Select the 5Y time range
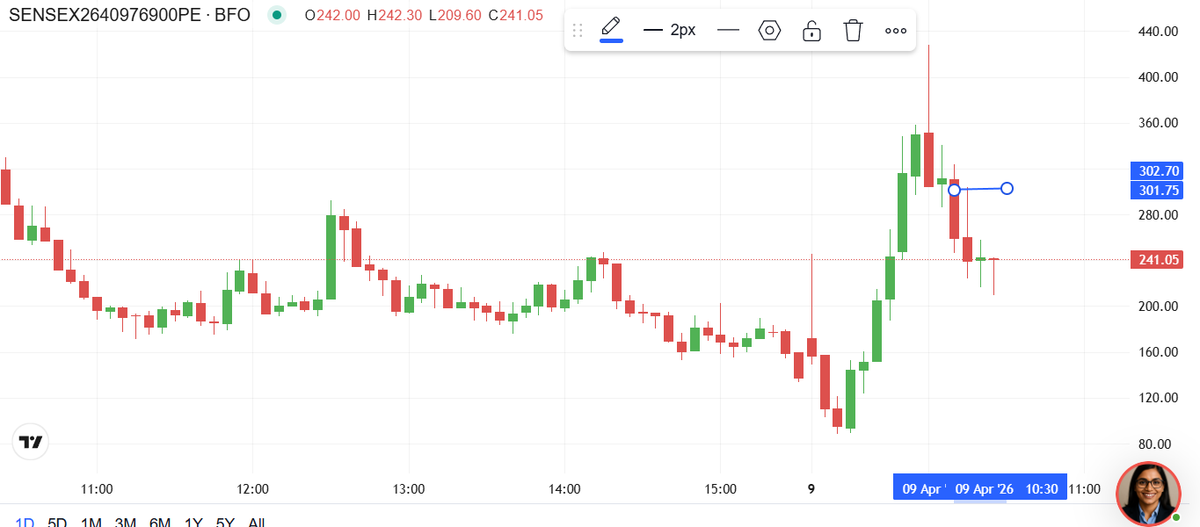Image resolution: width=1200 pixels, height=527 pixels. [226, 522]
